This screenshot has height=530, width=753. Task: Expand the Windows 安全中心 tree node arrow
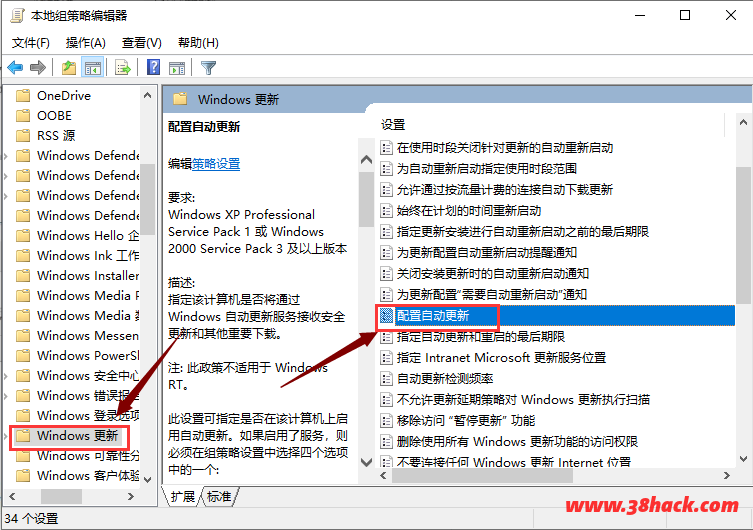click(x=7, y=376)
